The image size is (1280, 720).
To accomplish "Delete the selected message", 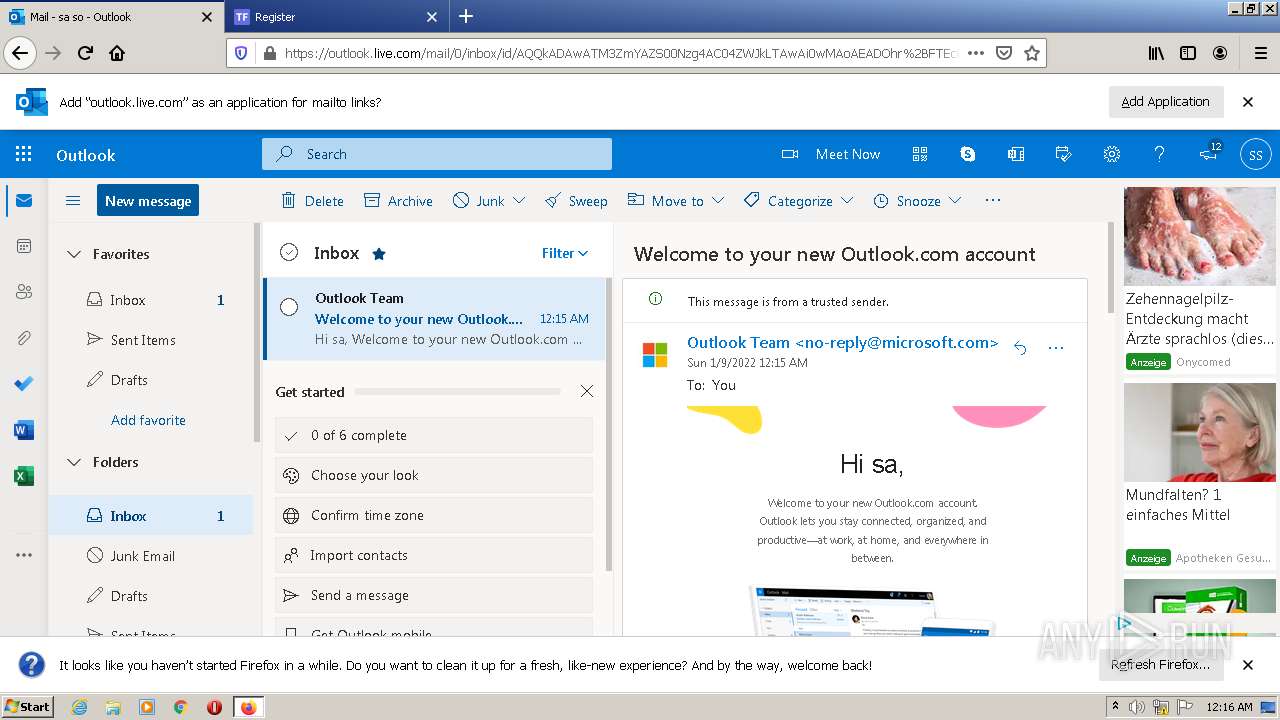I will 312,200.
